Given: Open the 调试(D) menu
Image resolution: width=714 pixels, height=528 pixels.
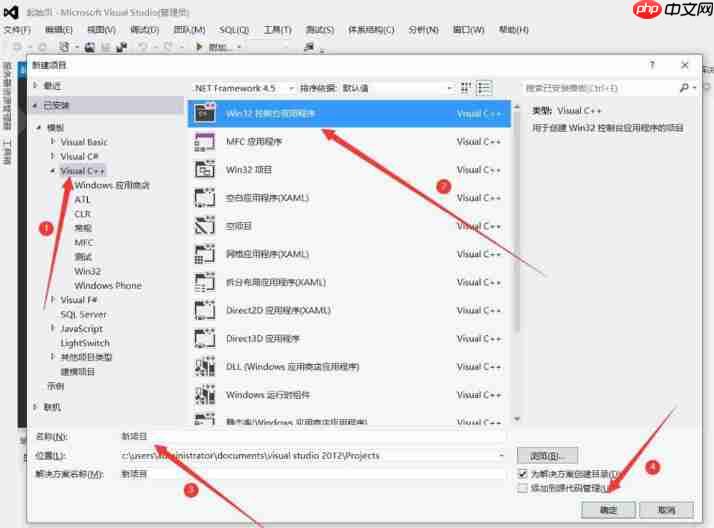Looking at the screenshot, I should tap(144, 30).
